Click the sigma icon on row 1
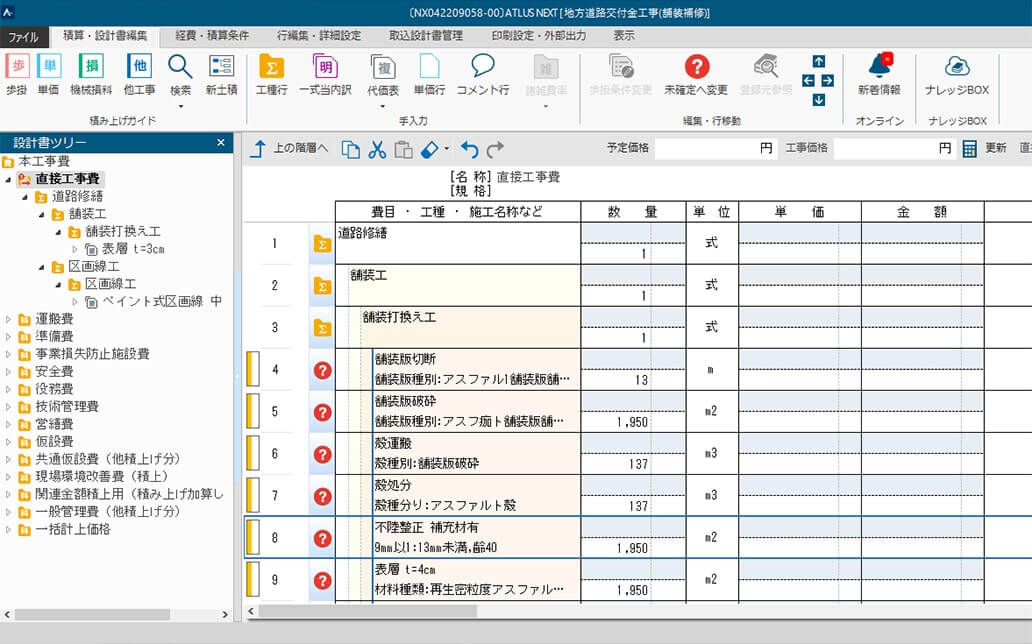Image resolution: width=1032 pixels, height=644 pixels. coord(322,244)
